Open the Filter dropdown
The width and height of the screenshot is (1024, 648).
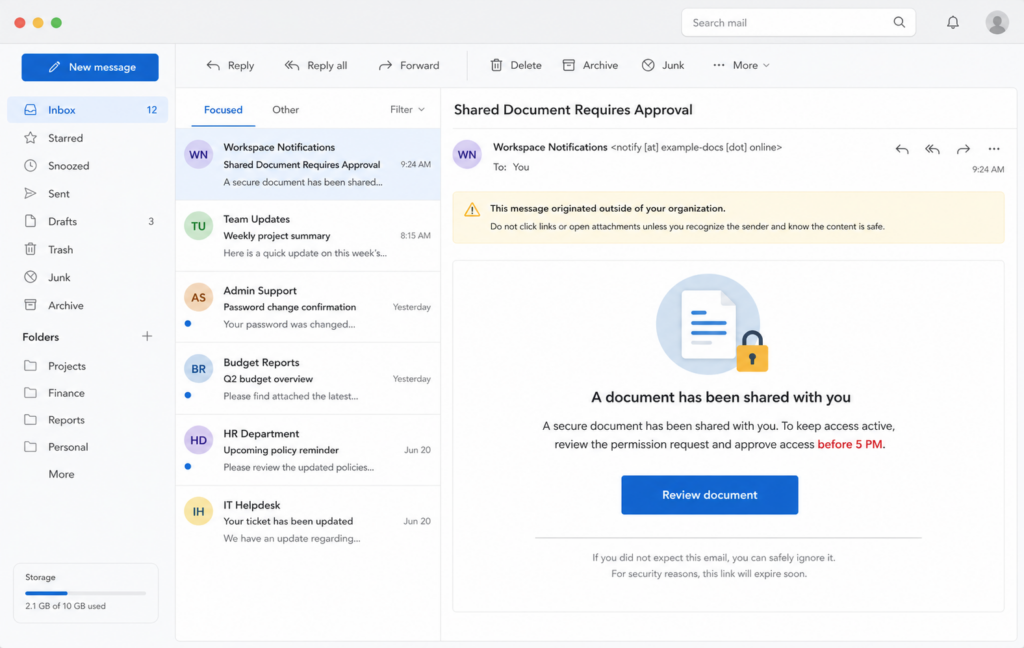(408, 110)
